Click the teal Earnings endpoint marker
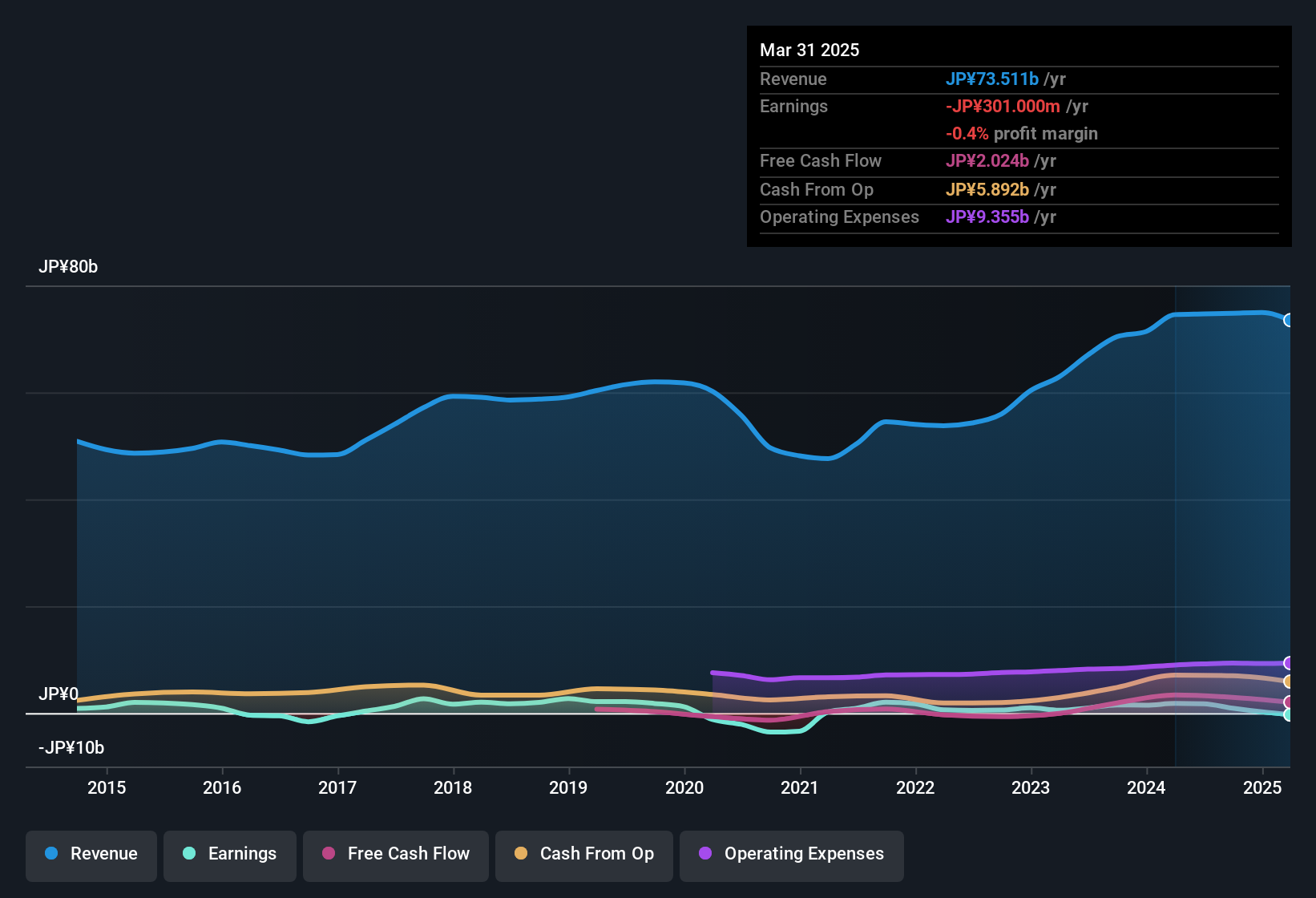 coord(1289,714)
